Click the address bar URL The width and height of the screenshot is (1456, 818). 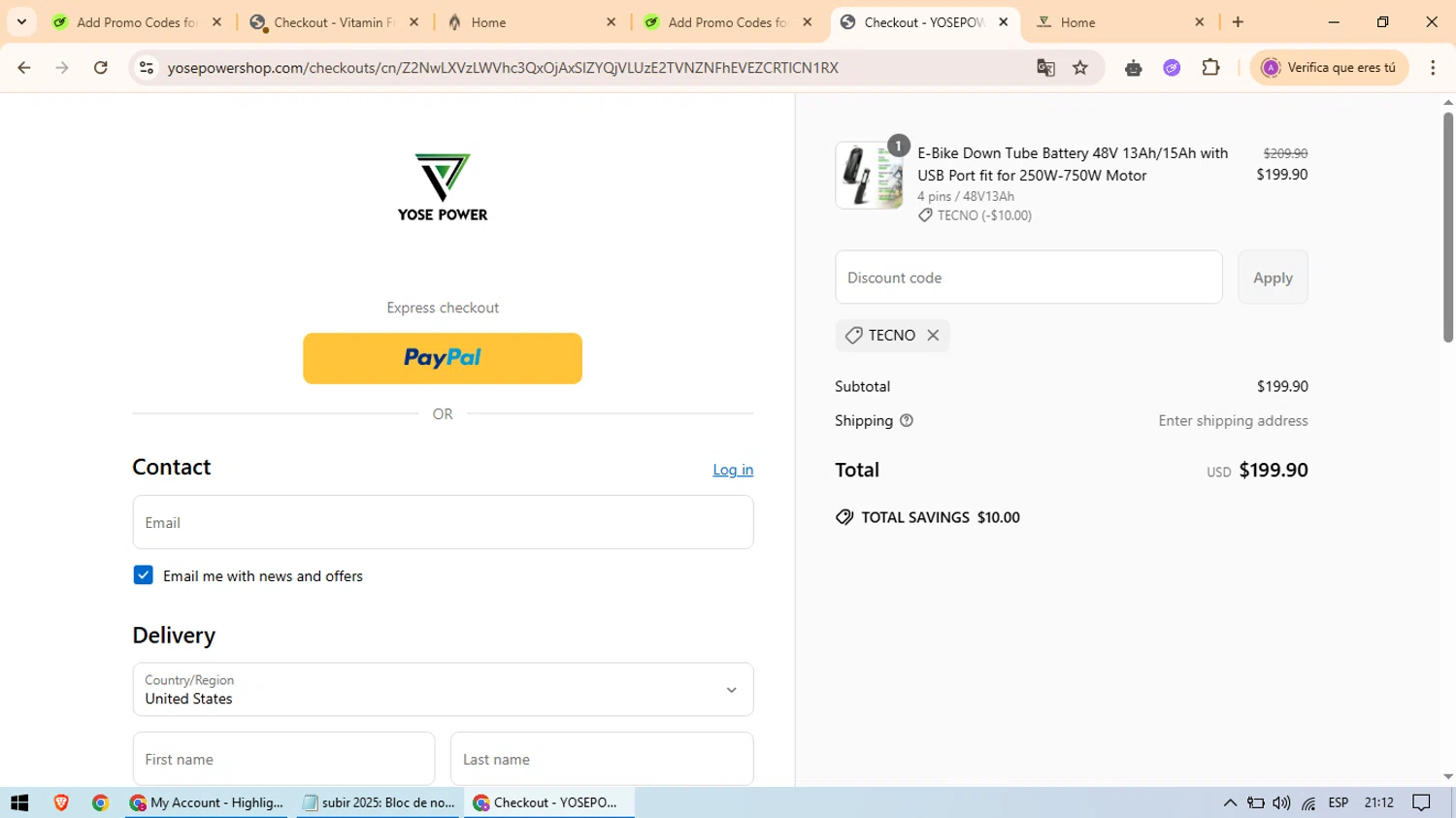502,68
